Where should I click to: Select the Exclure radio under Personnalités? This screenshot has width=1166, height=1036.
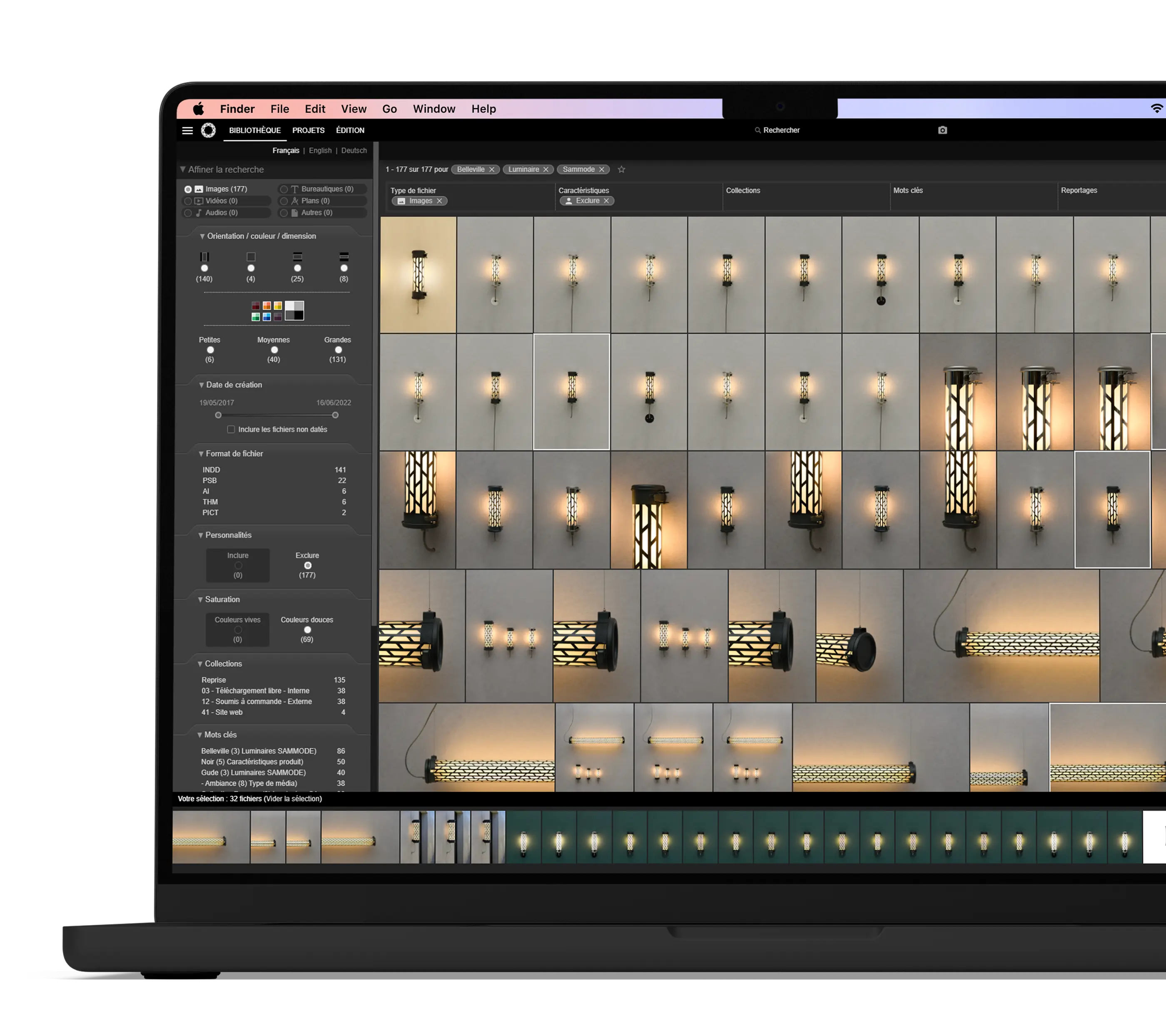coord(308,565)
